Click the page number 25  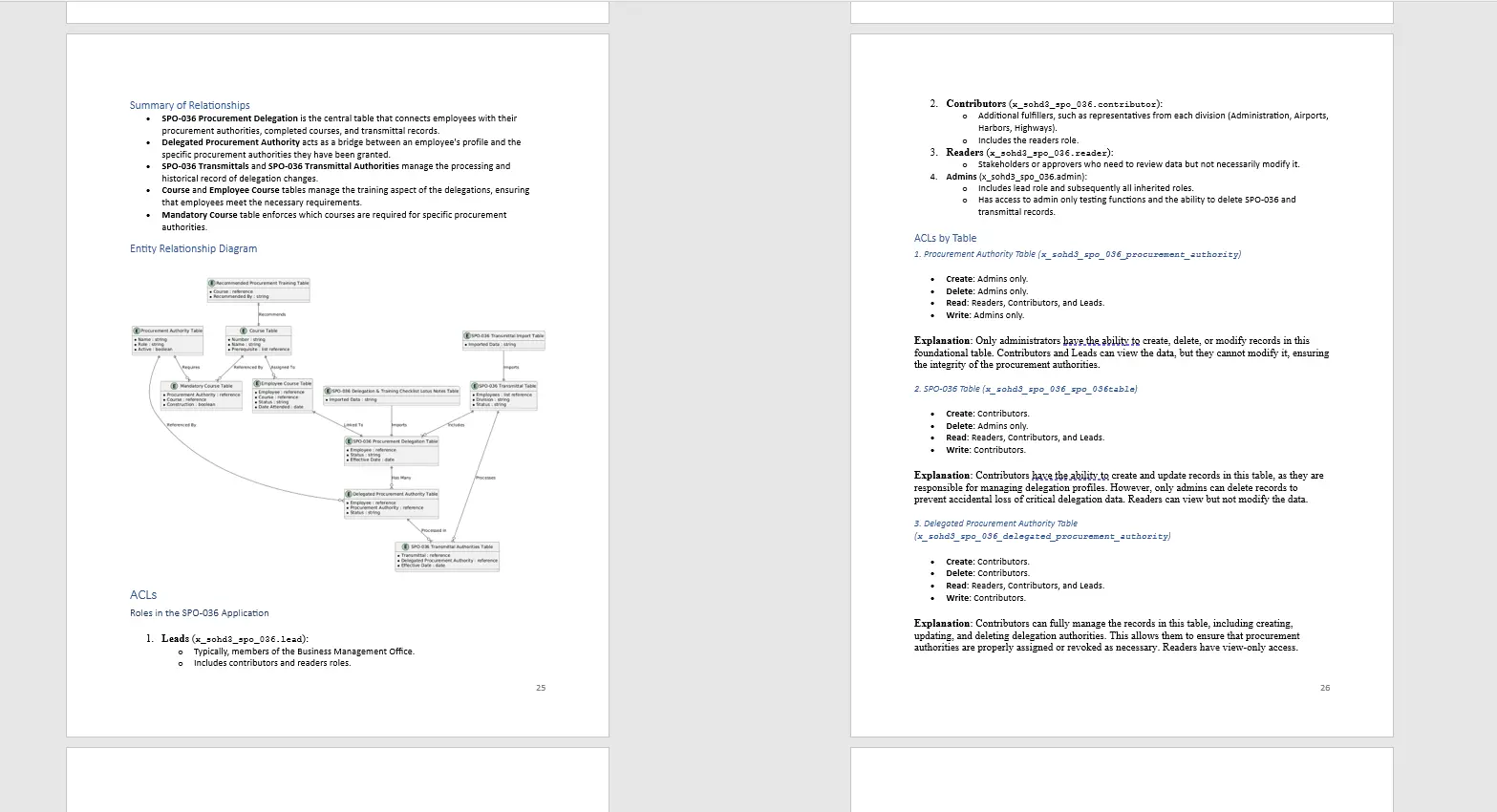541,688
